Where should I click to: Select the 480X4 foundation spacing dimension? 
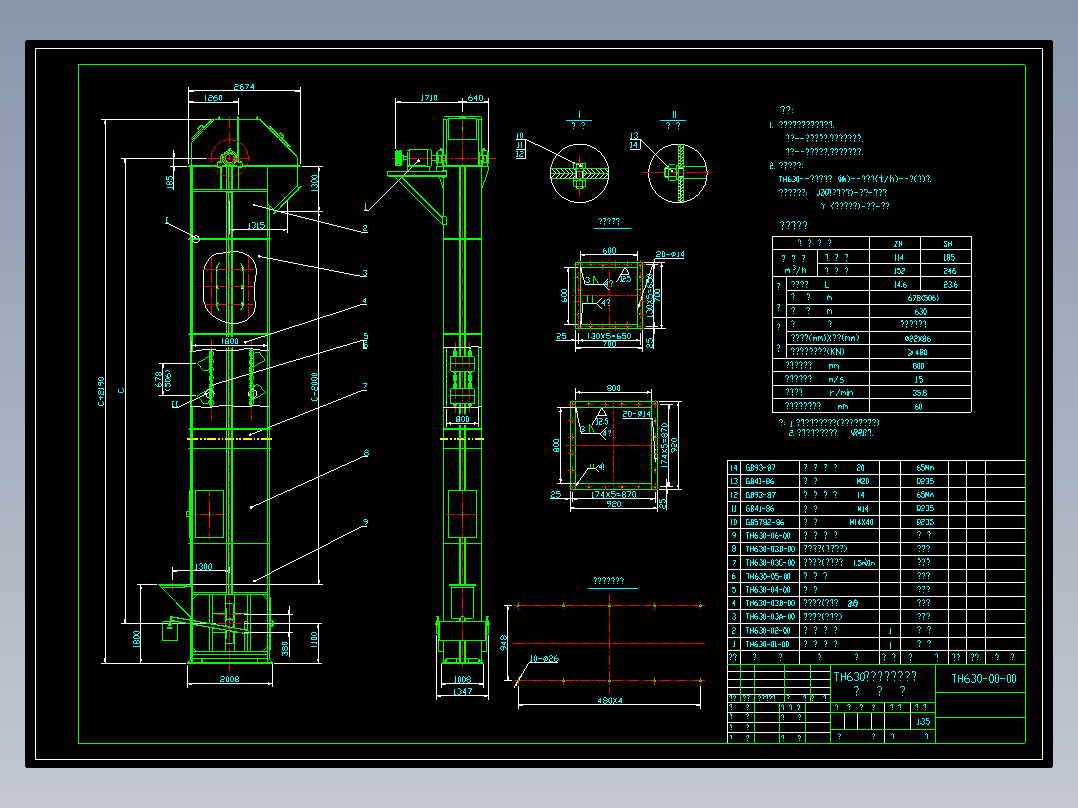pyautogui.click(x=610, y=701)
